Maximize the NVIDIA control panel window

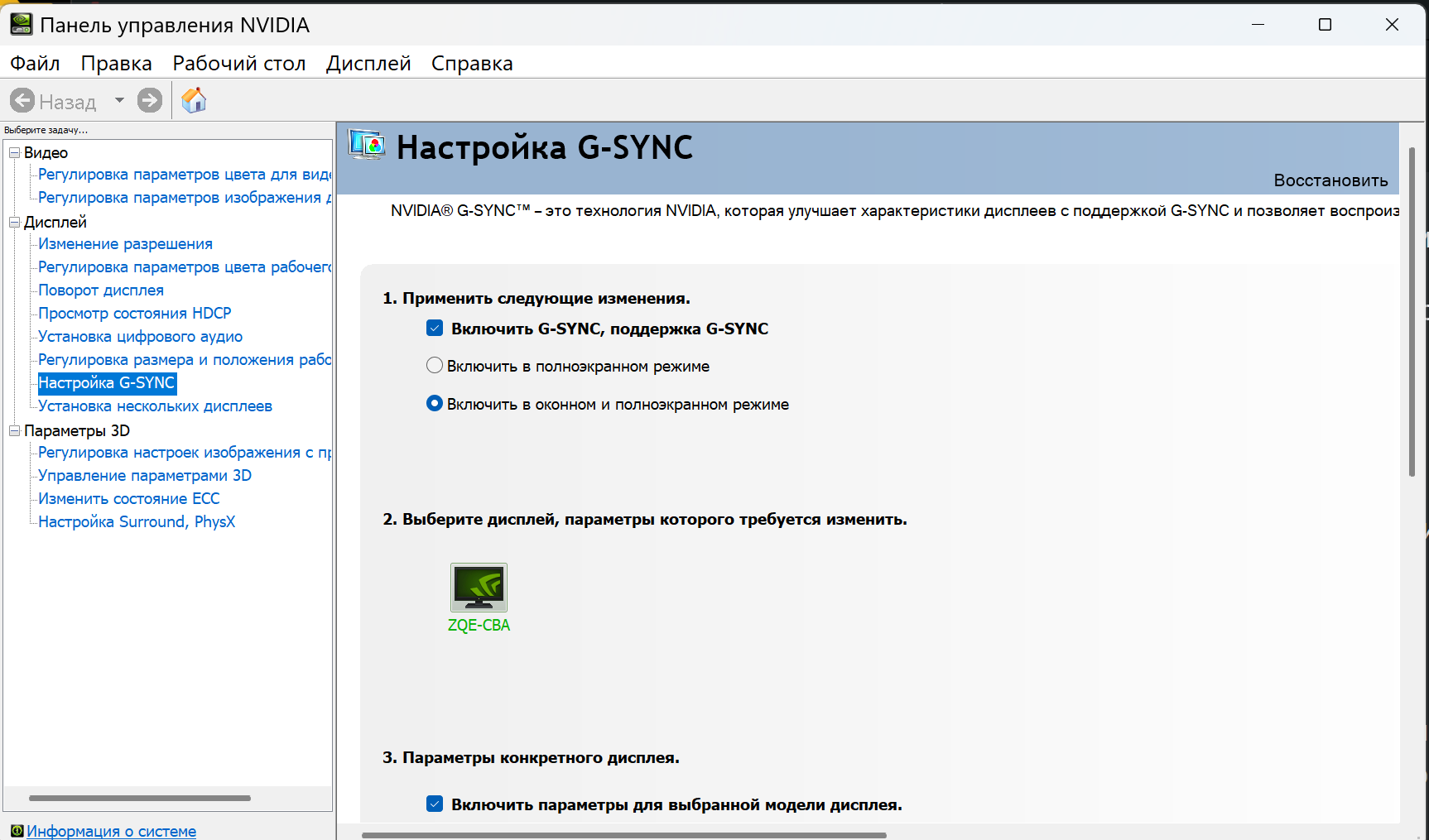1325,25
